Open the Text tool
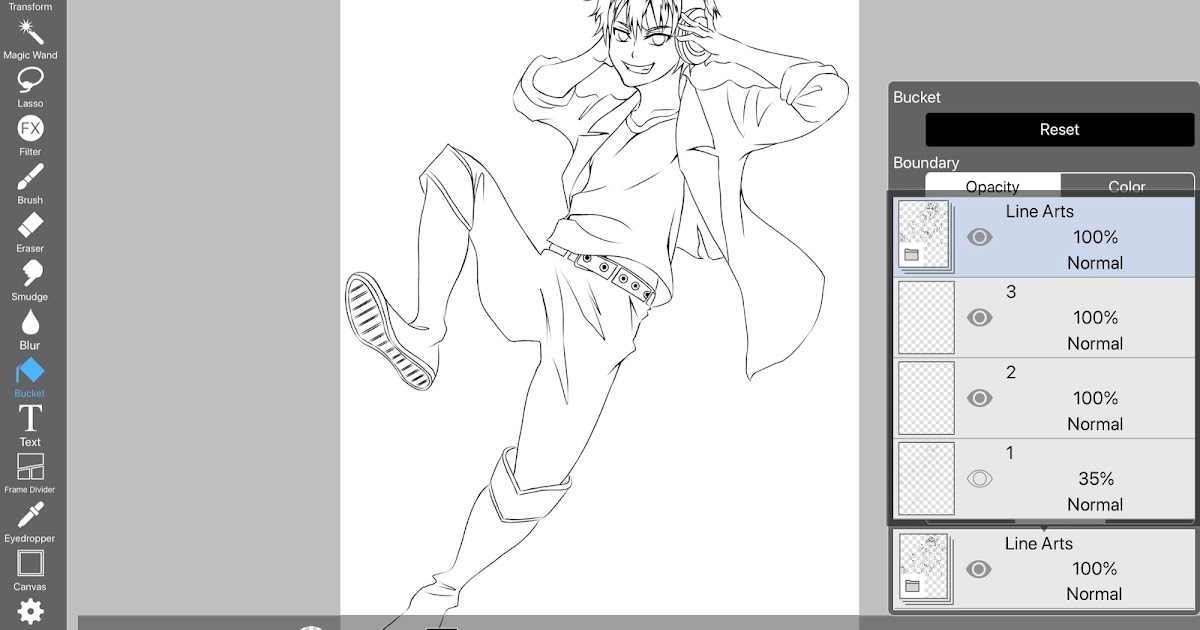 [x=30, y=420]
